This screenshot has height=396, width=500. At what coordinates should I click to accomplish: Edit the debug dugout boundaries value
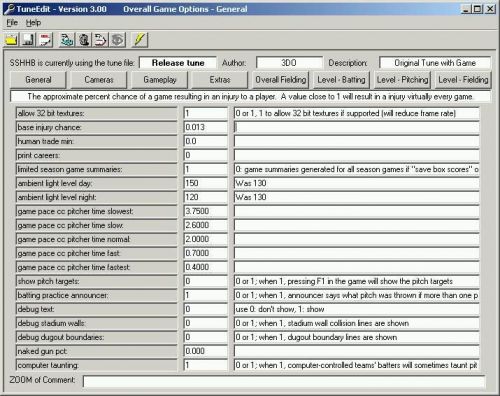click(205, 337)
